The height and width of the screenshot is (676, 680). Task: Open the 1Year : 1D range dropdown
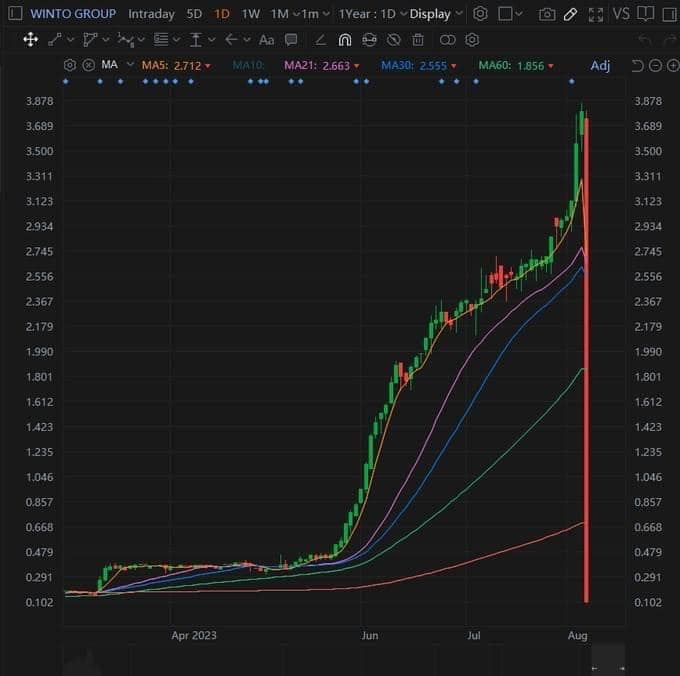point(372,14)
